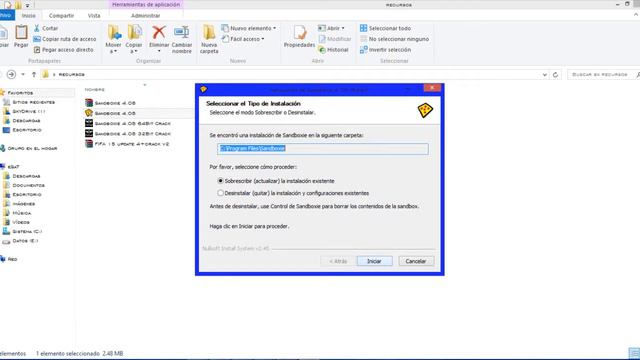Image resolution: width=640 pixels, height=360 pixels.
Task: Switch to the Vista ribbon tab
Action: 94,16
